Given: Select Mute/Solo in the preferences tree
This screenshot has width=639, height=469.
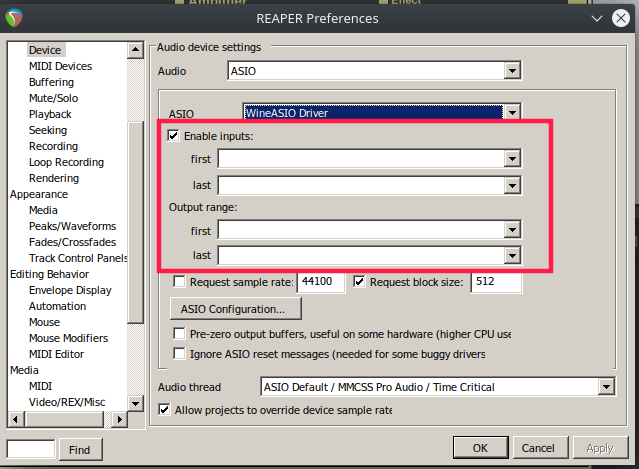Looking at the screenshot, I should (53, 98).
